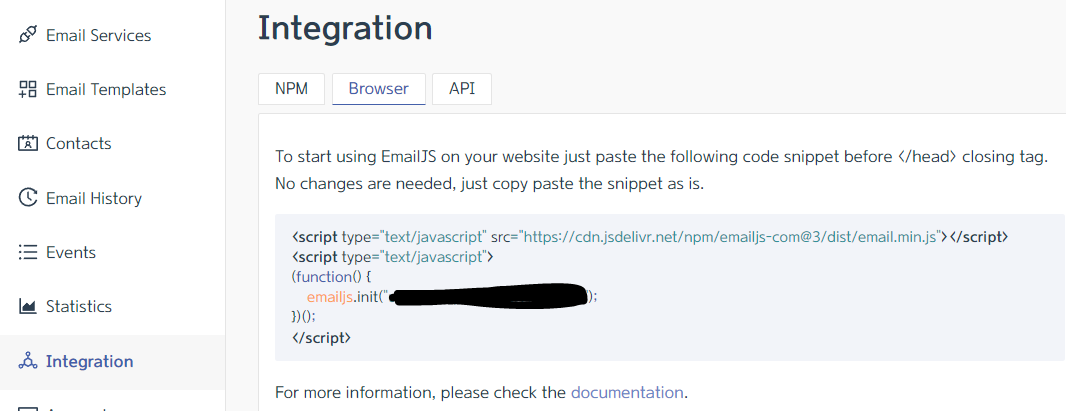
Task: Open the documentation link
Action: coord(627,392)
